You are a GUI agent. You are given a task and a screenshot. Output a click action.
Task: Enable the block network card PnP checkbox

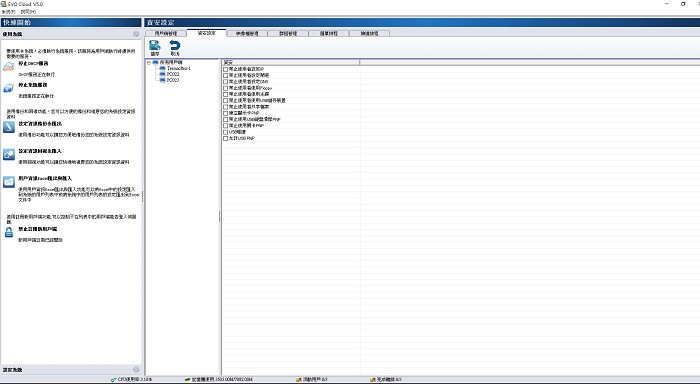click(225, 126)
